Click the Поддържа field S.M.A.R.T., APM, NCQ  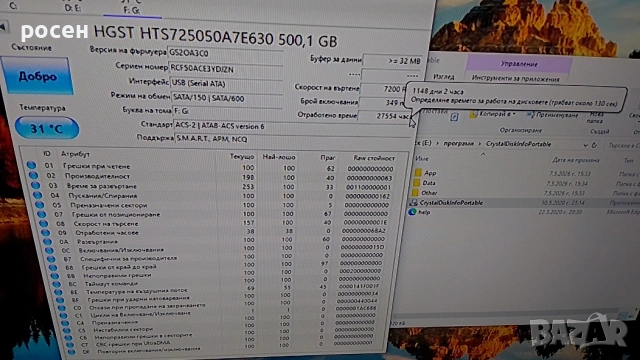(293, 139)
